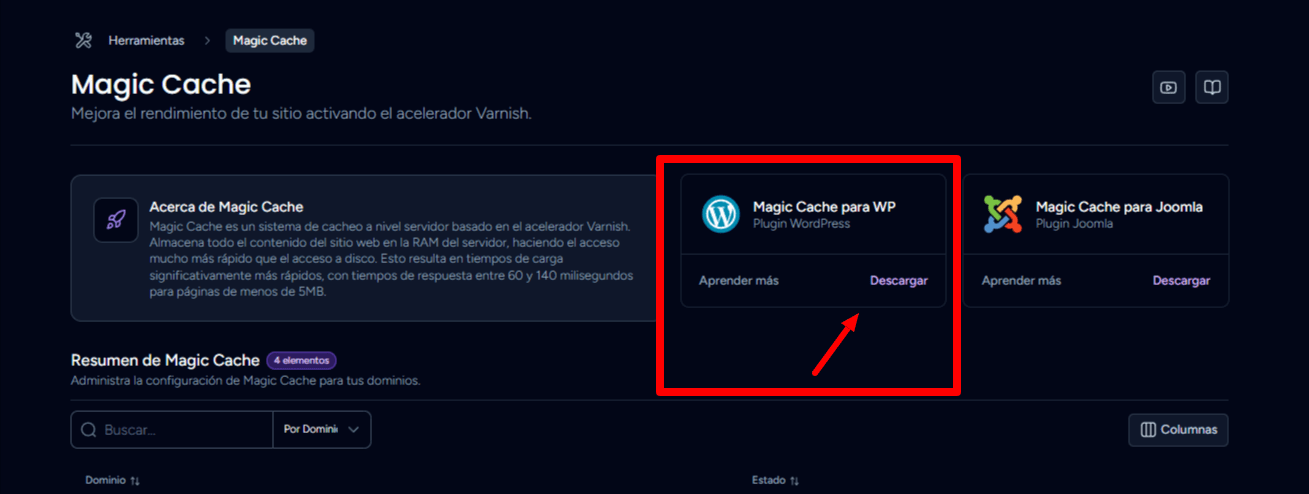Focus the Buscar search field

click(x=172, y=430)
